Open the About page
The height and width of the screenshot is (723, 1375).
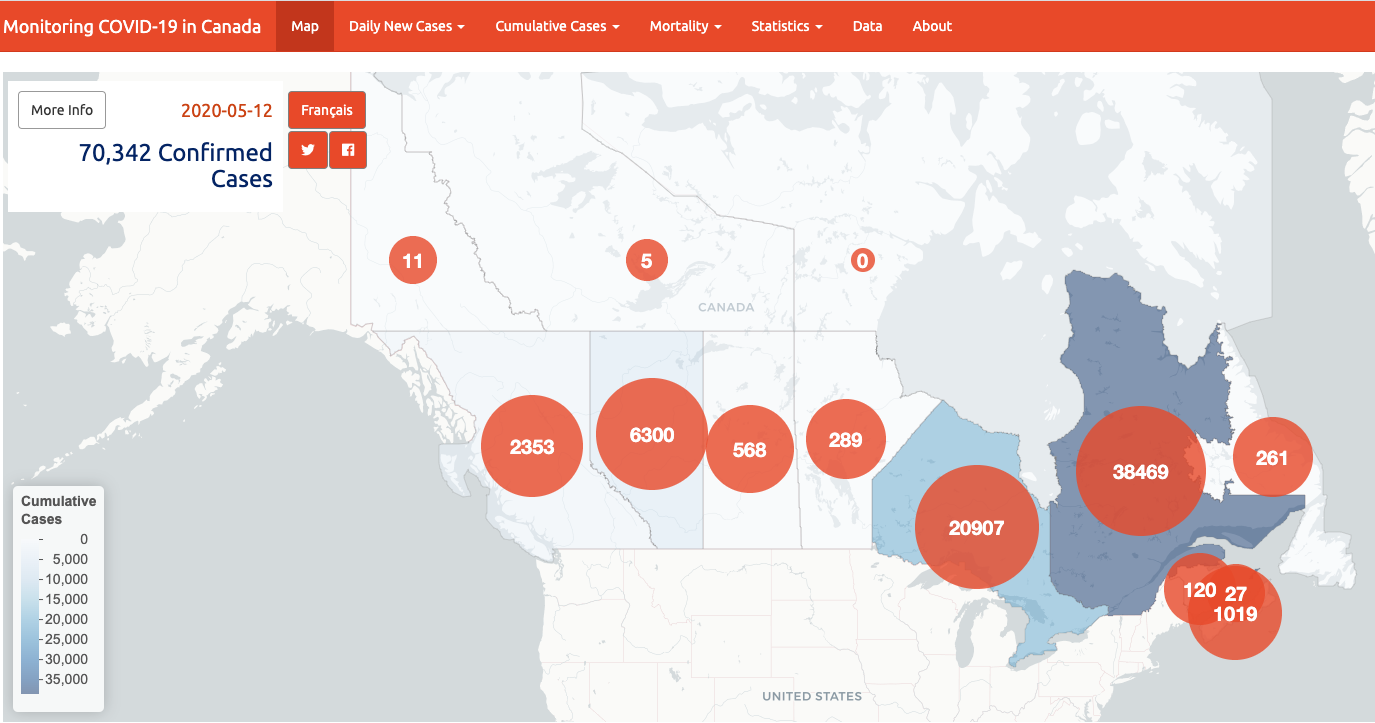(932, 26)
